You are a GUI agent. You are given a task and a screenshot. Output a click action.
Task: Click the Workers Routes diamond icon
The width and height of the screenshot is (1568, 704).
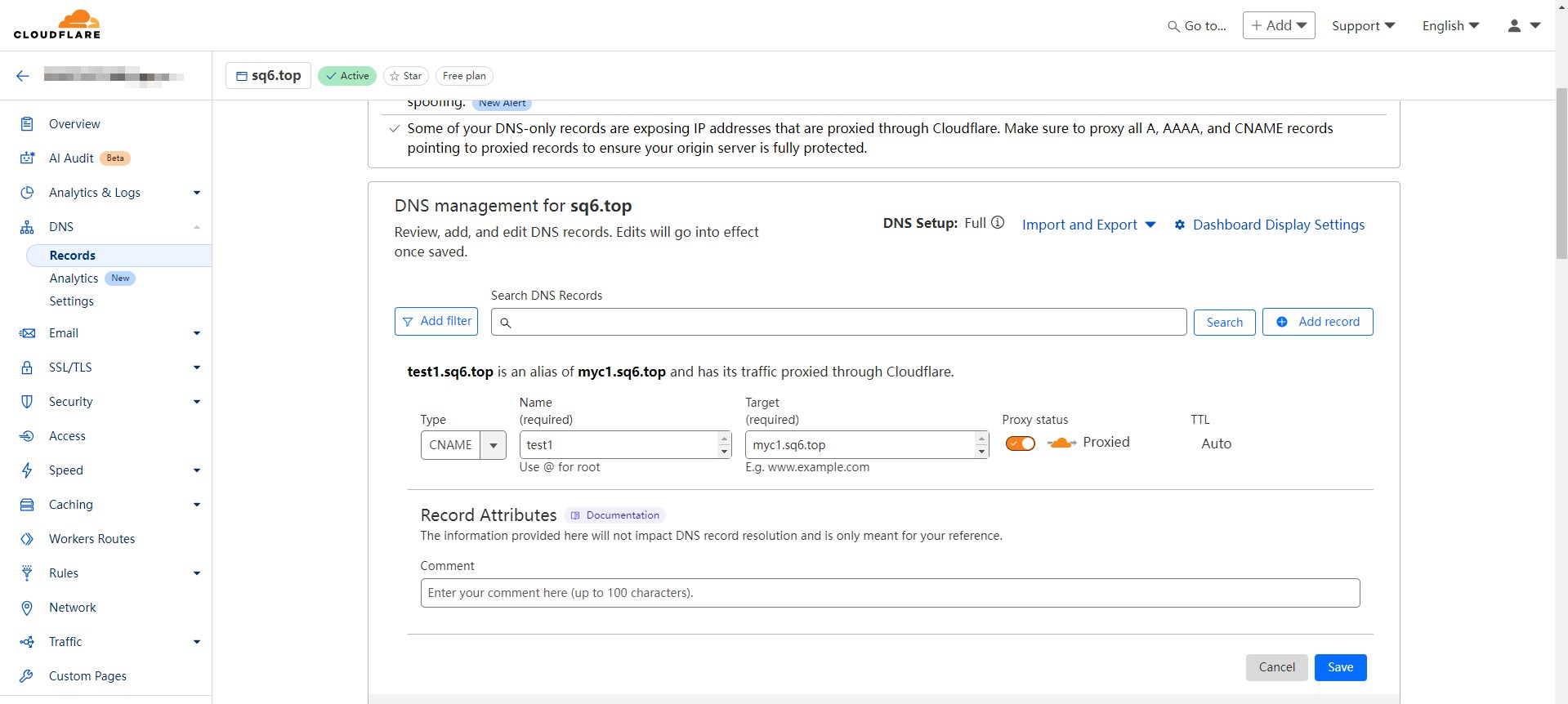click(x=27, y=539)
